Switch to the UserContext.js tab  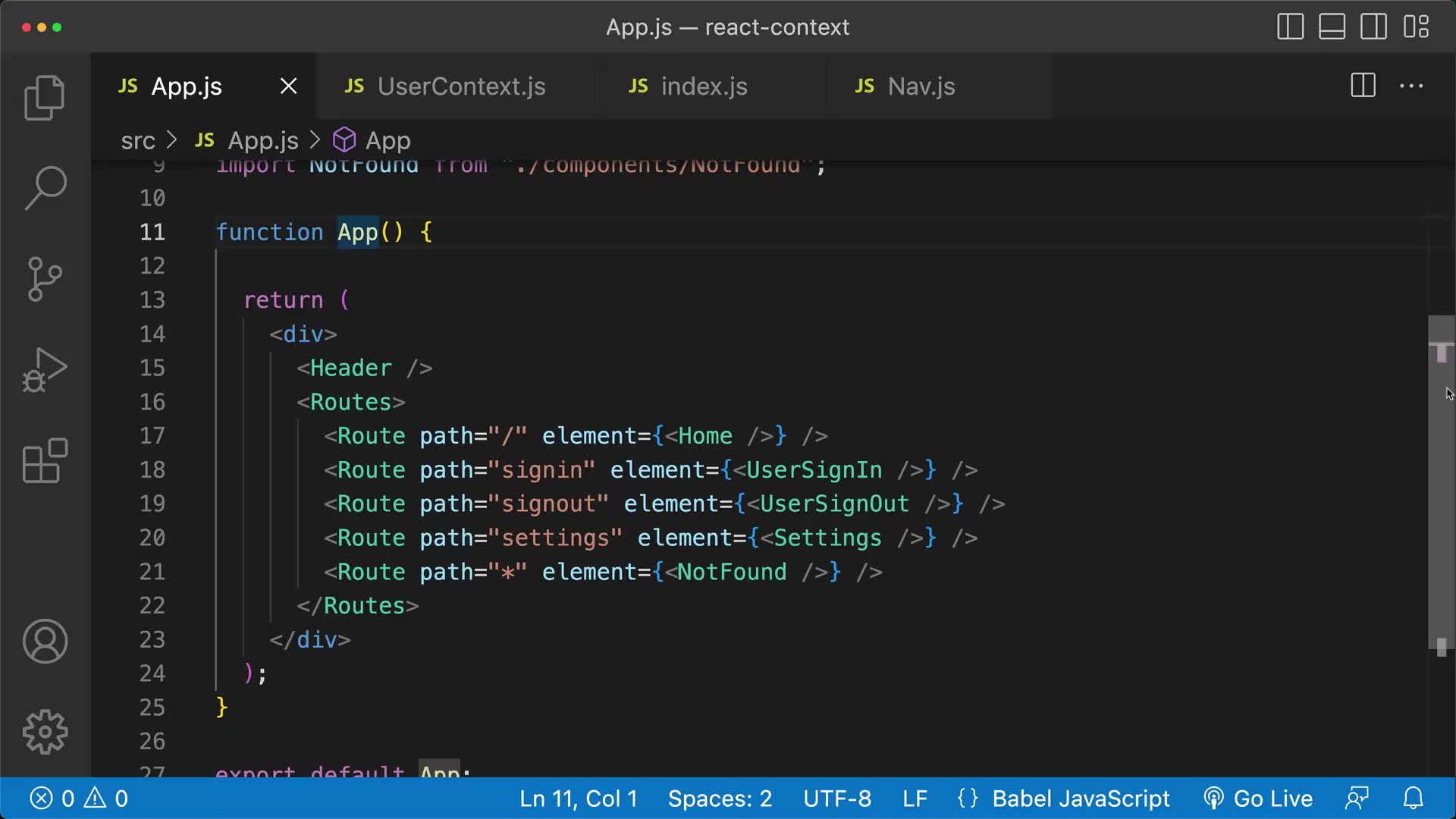coord(461,86)
